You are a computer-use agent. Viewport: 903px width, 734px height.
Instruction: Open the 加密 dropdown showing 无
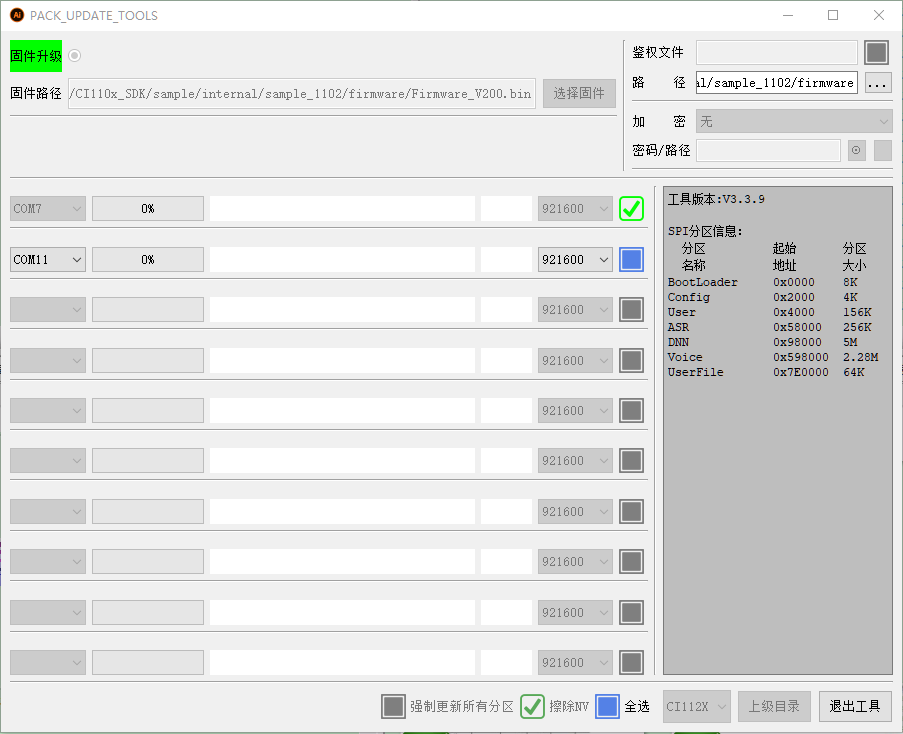tap(794, 121)
